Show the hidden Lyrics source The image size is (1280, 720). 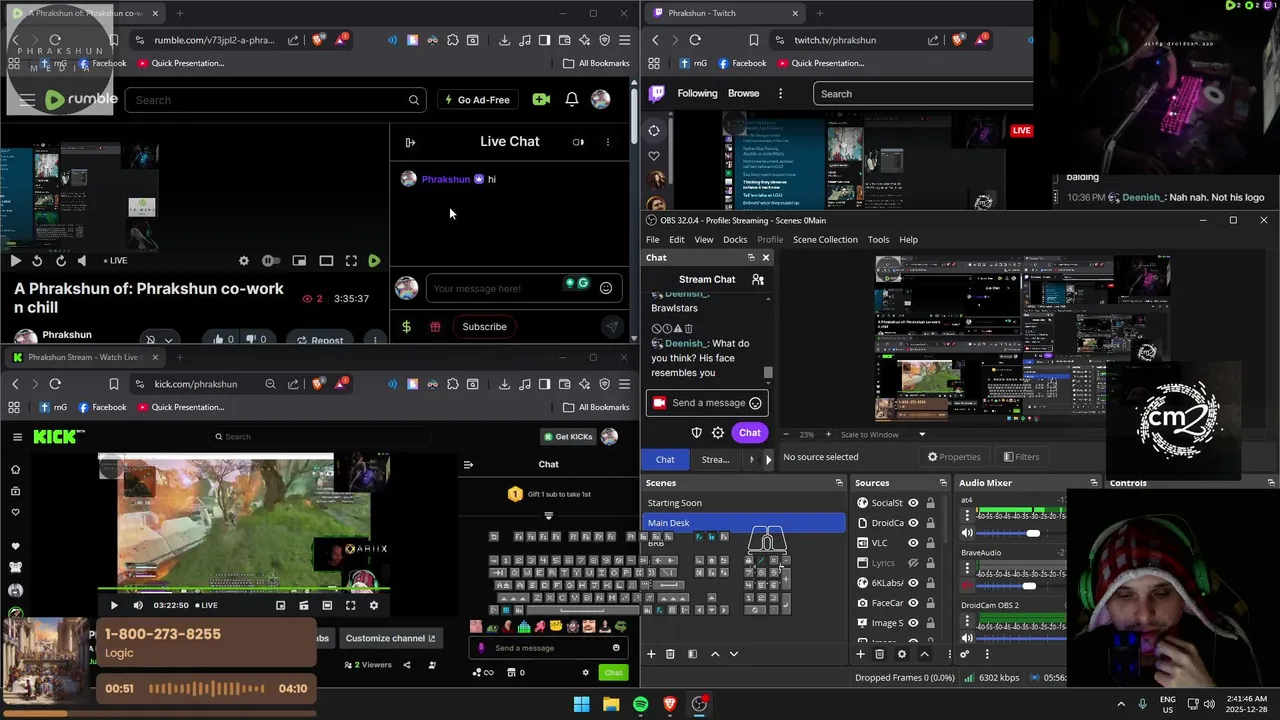click(x=913, y=563)
